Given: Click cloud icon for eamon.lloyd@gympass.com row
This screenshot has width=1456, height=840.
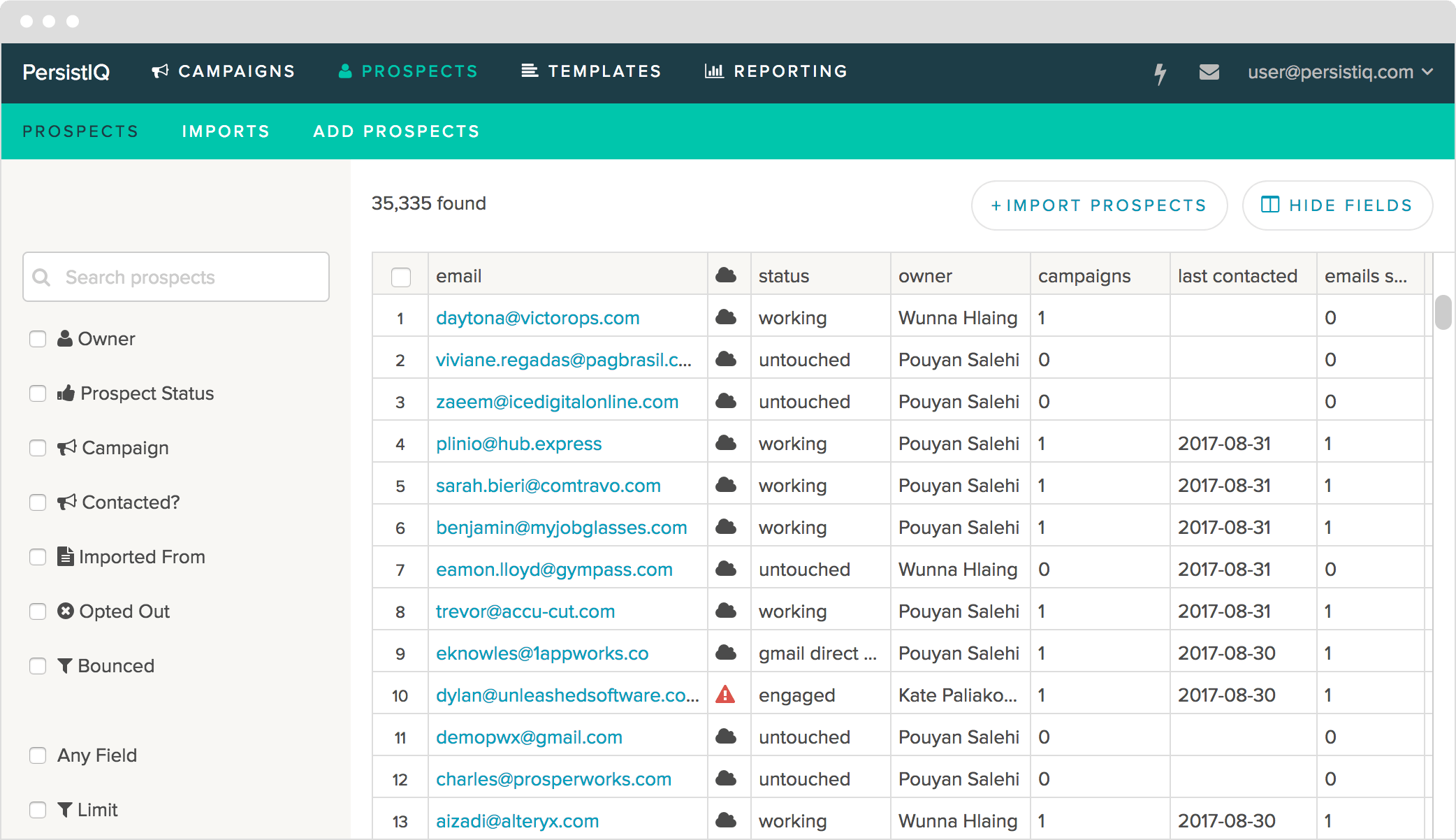Looking at the screenshot, I should point(726,569).
